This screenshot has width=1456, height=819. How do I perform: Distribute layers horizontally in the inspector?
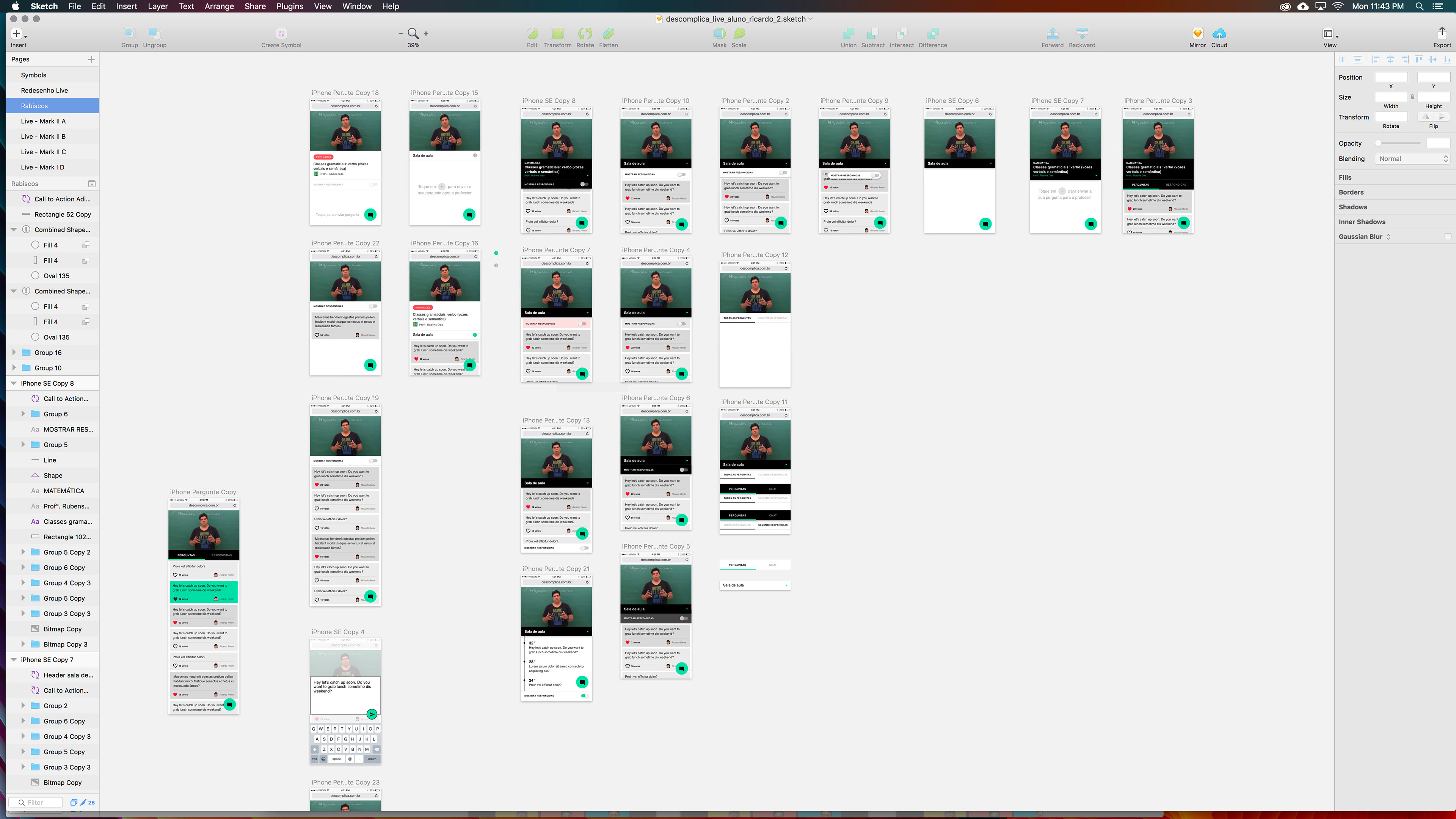pos(1342,60)
